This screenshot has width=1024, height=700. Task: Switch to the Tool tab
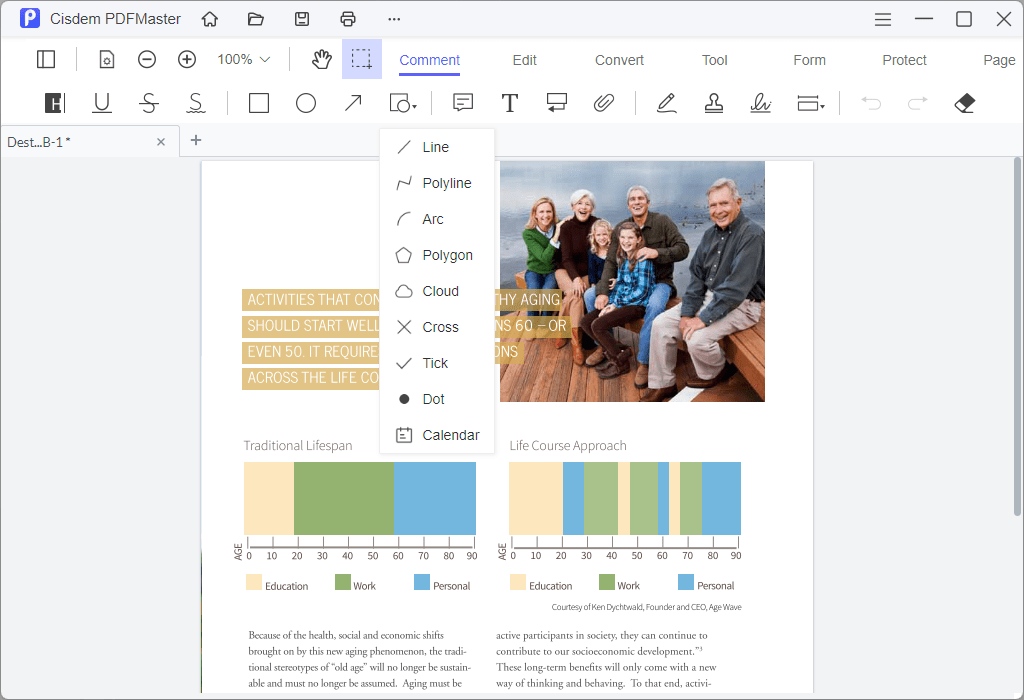click(x=714, y=60)
